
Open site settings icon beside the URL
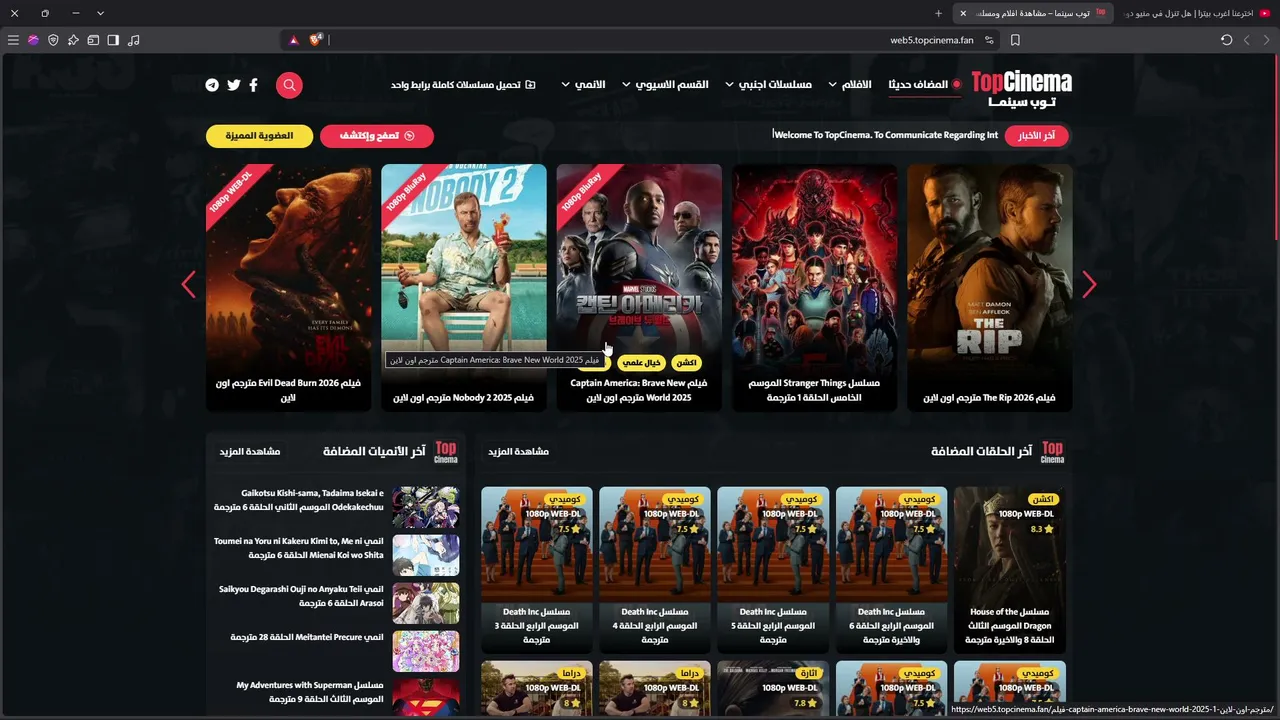[989, 40]
